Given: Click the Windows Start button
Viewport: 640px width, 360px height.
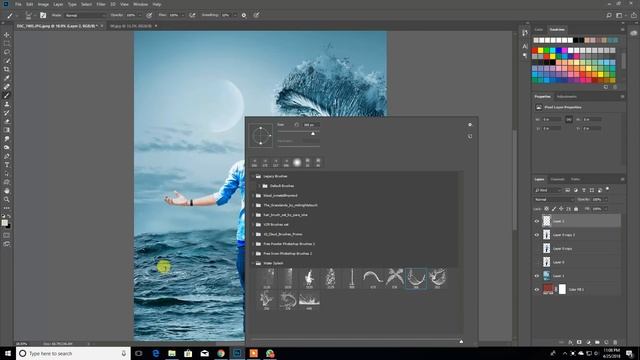Looking at the screenshot, I should coord(7,353).
